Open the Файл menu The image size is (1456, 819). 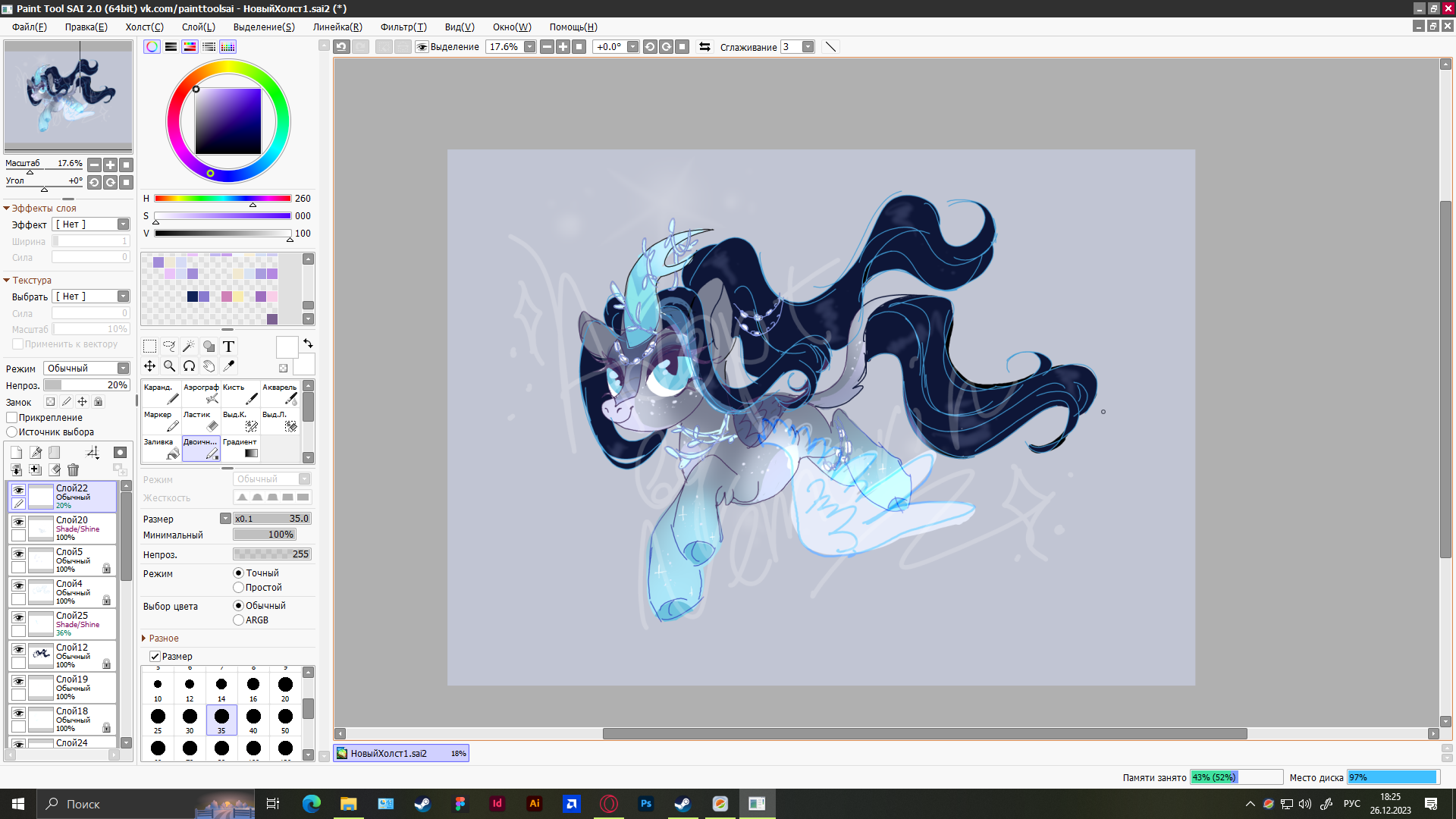[30, 27]
